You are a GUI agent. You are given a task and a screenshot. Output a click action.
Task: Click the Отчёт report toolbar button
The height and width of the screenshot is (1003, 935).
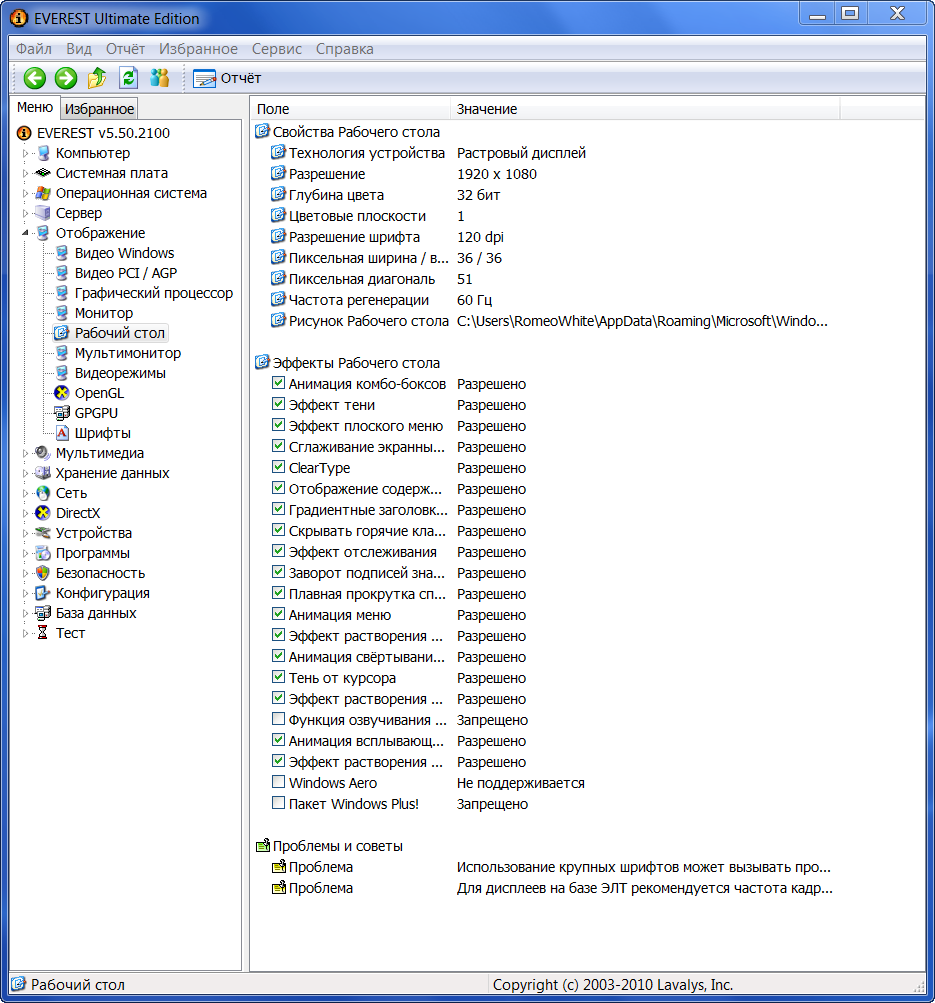(x=227, y=78)
